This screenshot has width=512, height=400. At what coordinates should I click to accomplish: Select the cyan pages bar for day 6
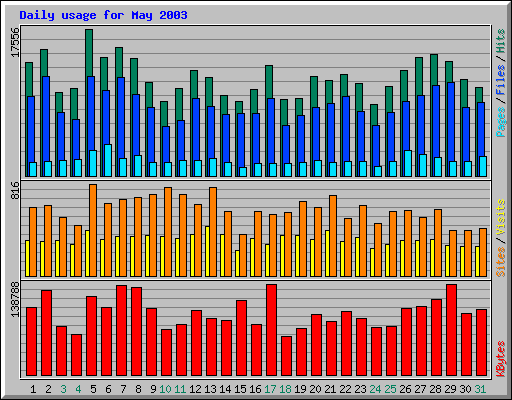point(108,160)
